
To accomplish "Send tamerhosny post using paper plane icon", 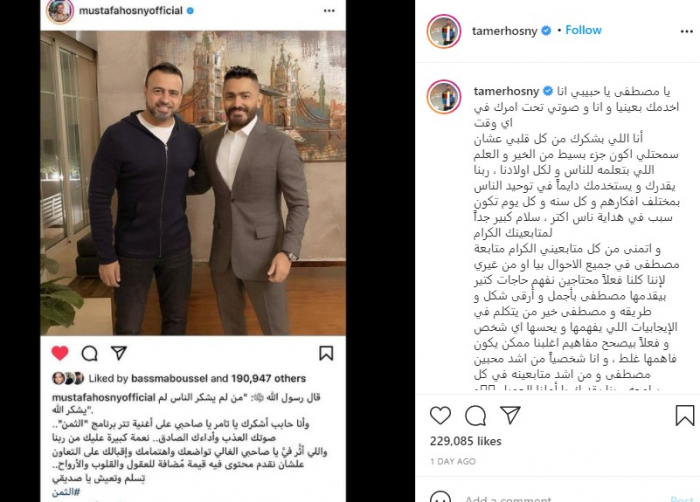I will tap(510, 415).
